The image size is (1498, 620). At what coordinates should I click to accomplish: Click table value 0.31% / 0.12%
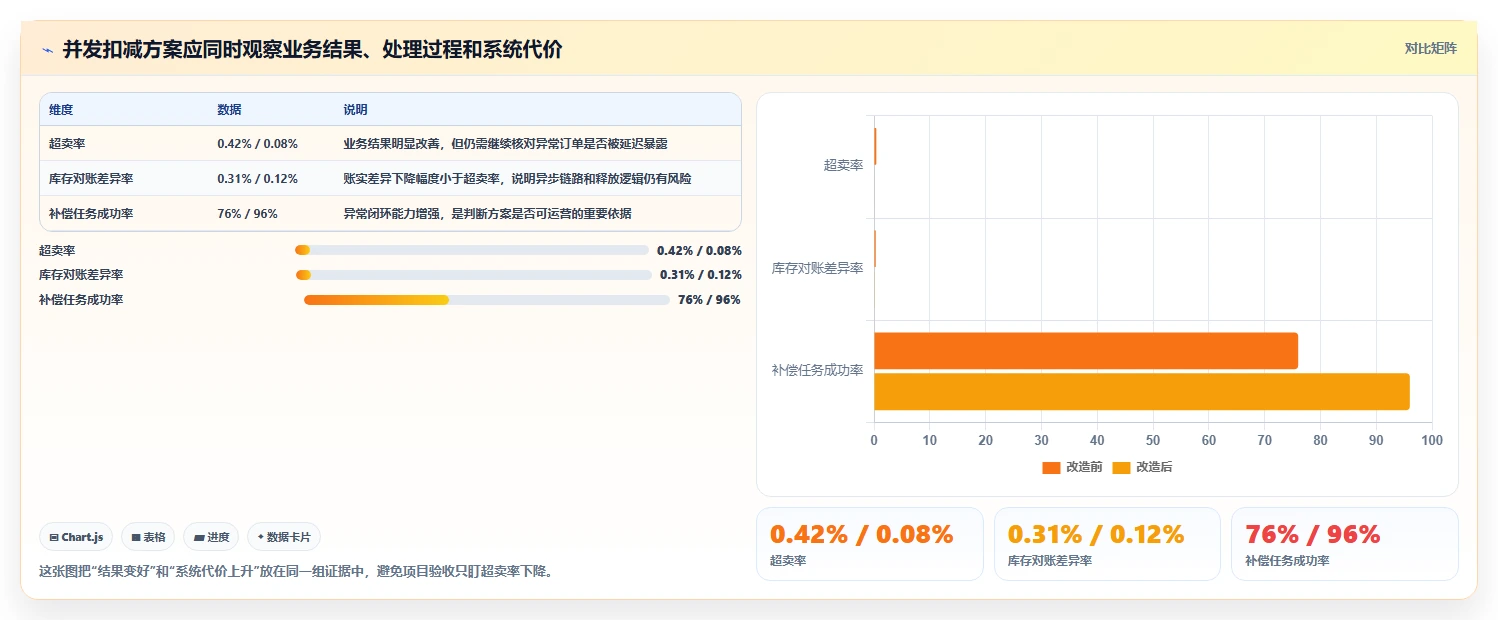(x=257, y=179)
